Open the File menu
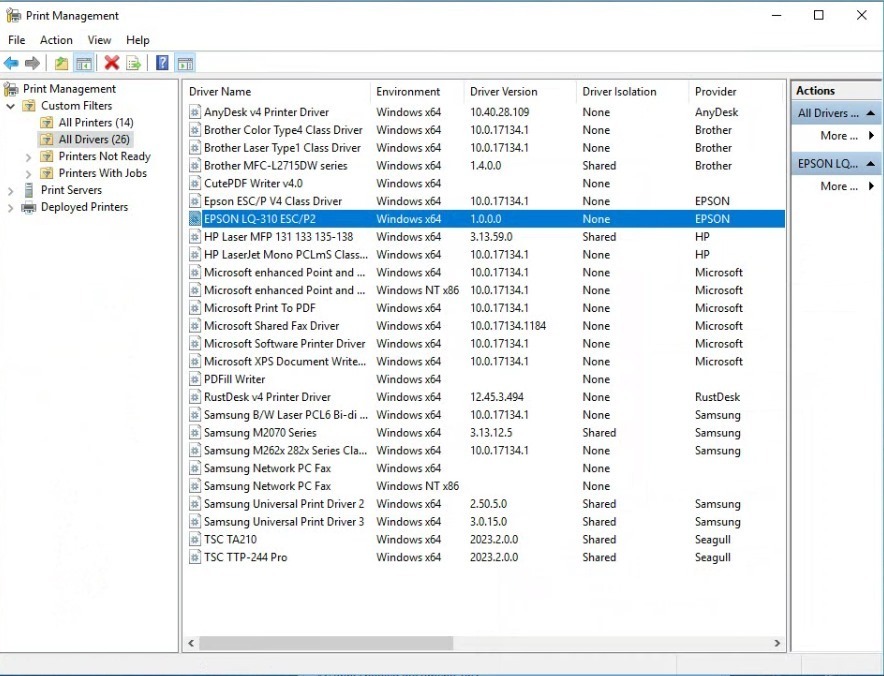 [16, 40]
